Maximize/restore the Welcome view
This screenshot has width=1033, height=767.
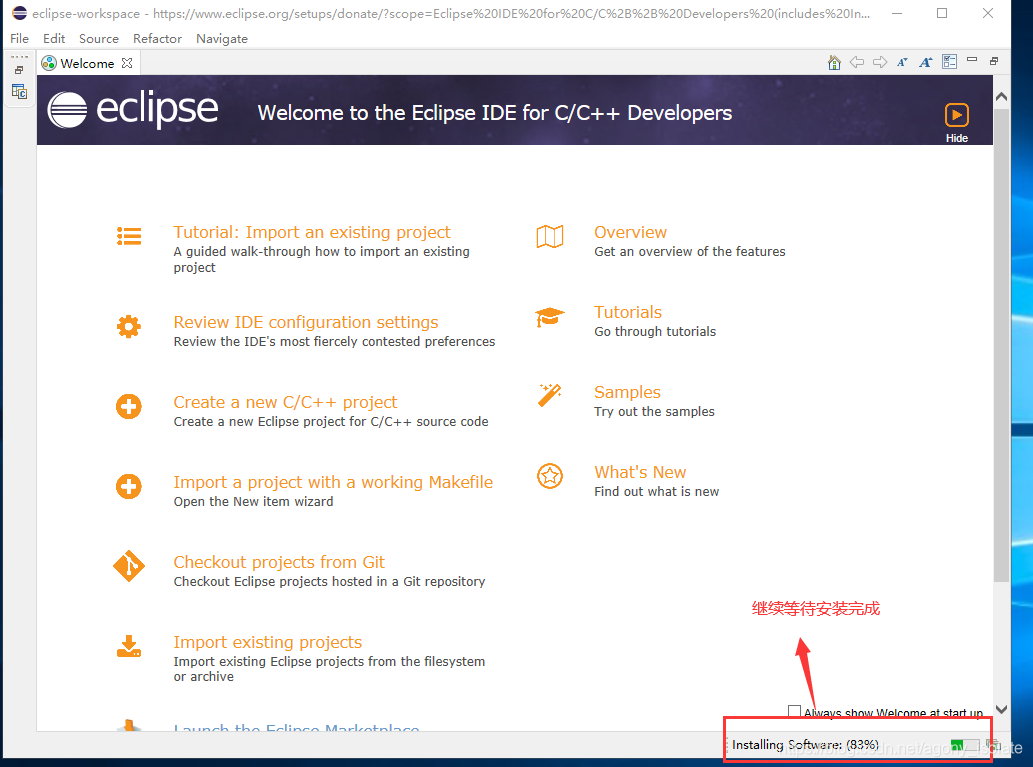pyautogui.click(x=993, y=61)
